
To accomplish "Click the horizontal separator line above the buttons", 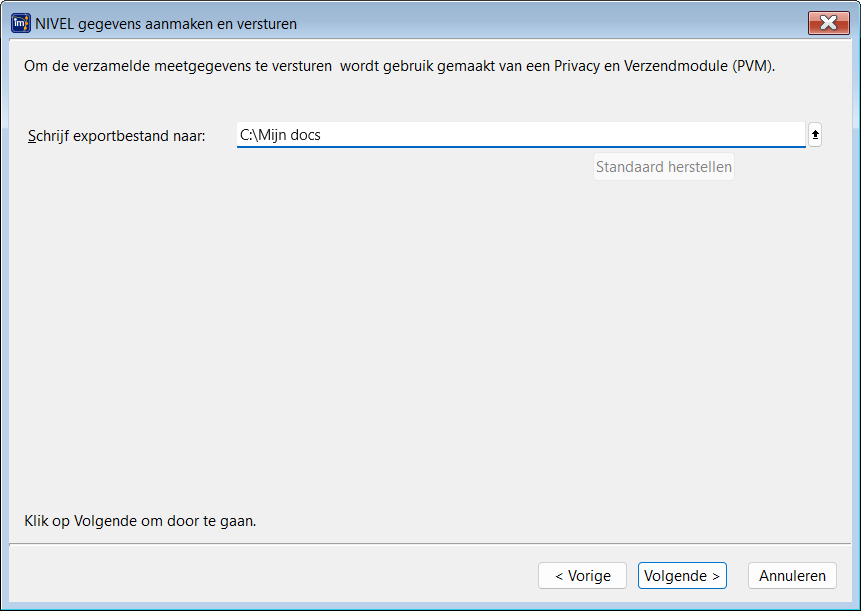I will [x=430, y=544].
